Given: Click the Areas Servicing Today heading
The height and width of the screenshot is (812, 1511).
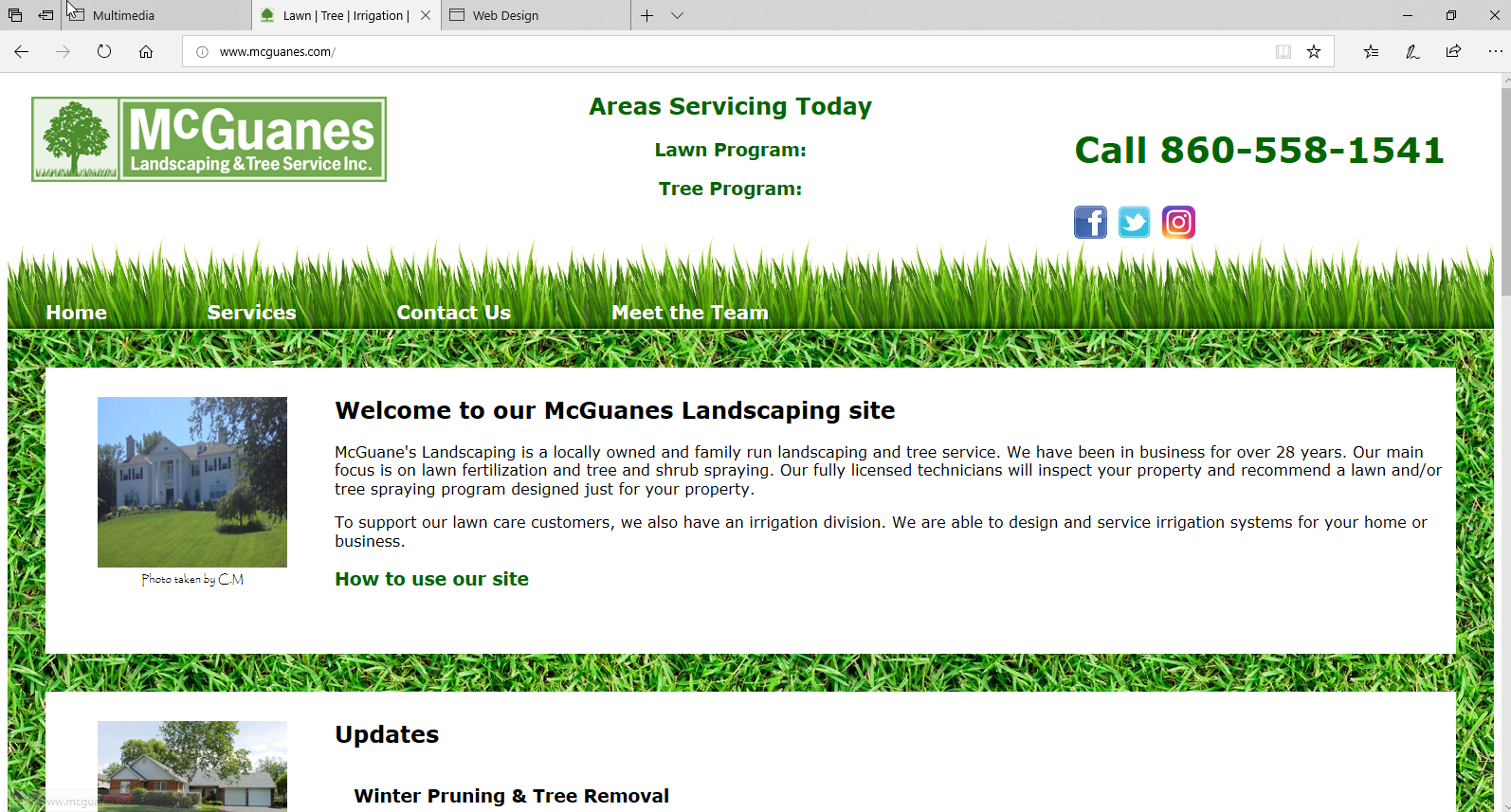Looking at the screenshot, I should click(730, 106).
